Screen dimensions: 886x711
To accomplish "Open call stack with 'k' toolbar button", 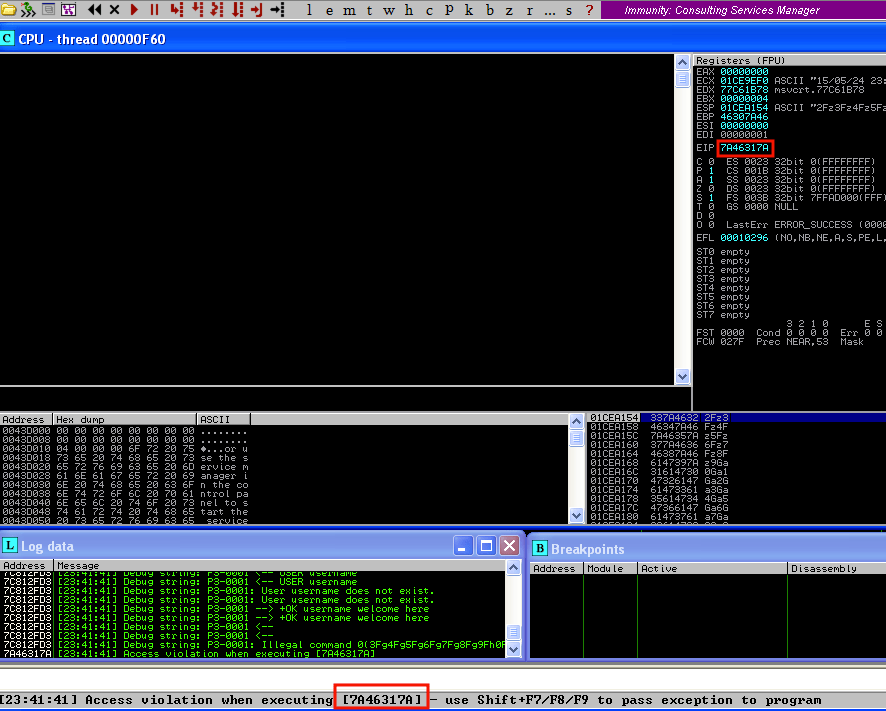I will click(x=469, y=10).
